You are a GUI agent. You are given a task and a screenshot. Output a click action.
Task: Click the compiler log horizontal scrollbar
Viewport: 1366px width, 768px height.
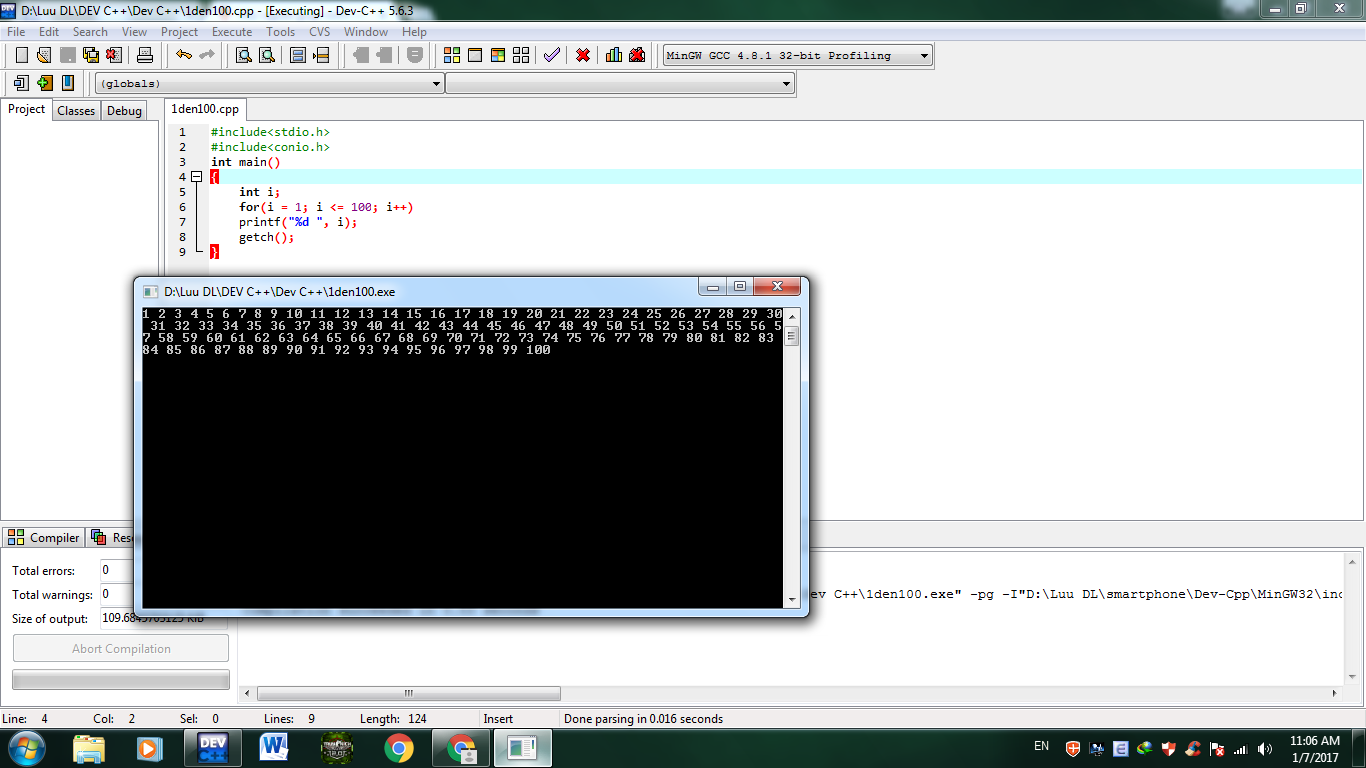pos(408,694)
